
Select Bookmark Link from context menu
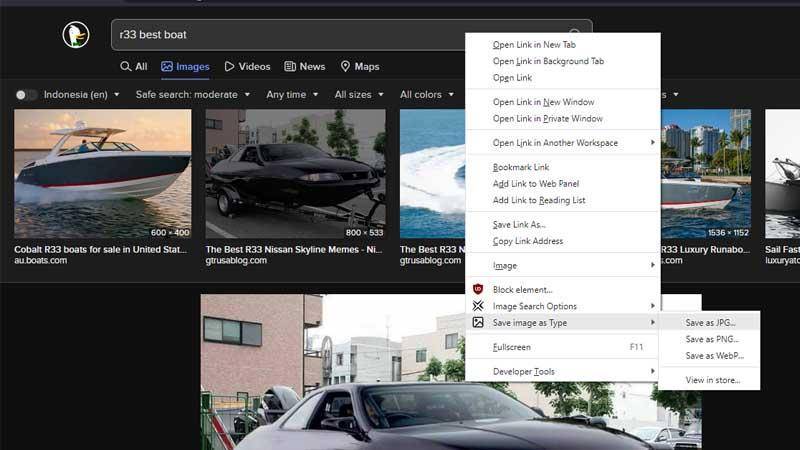563,167
